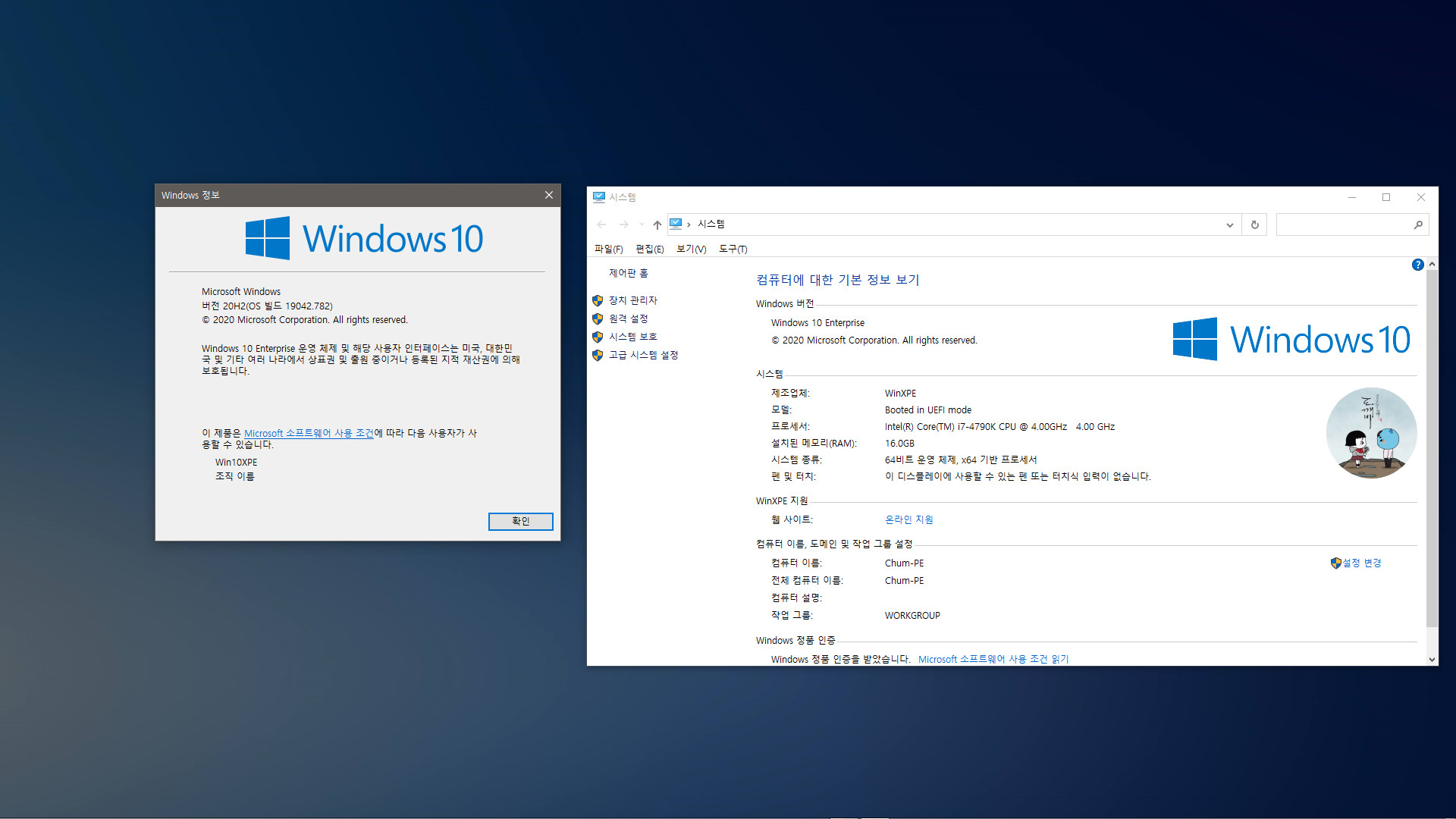The width and height of the screenshot is (1456, 819).
Task: Click 컴퓨터에 대한 기본 정보 보기 heading
Action: (x=837, y=280)
